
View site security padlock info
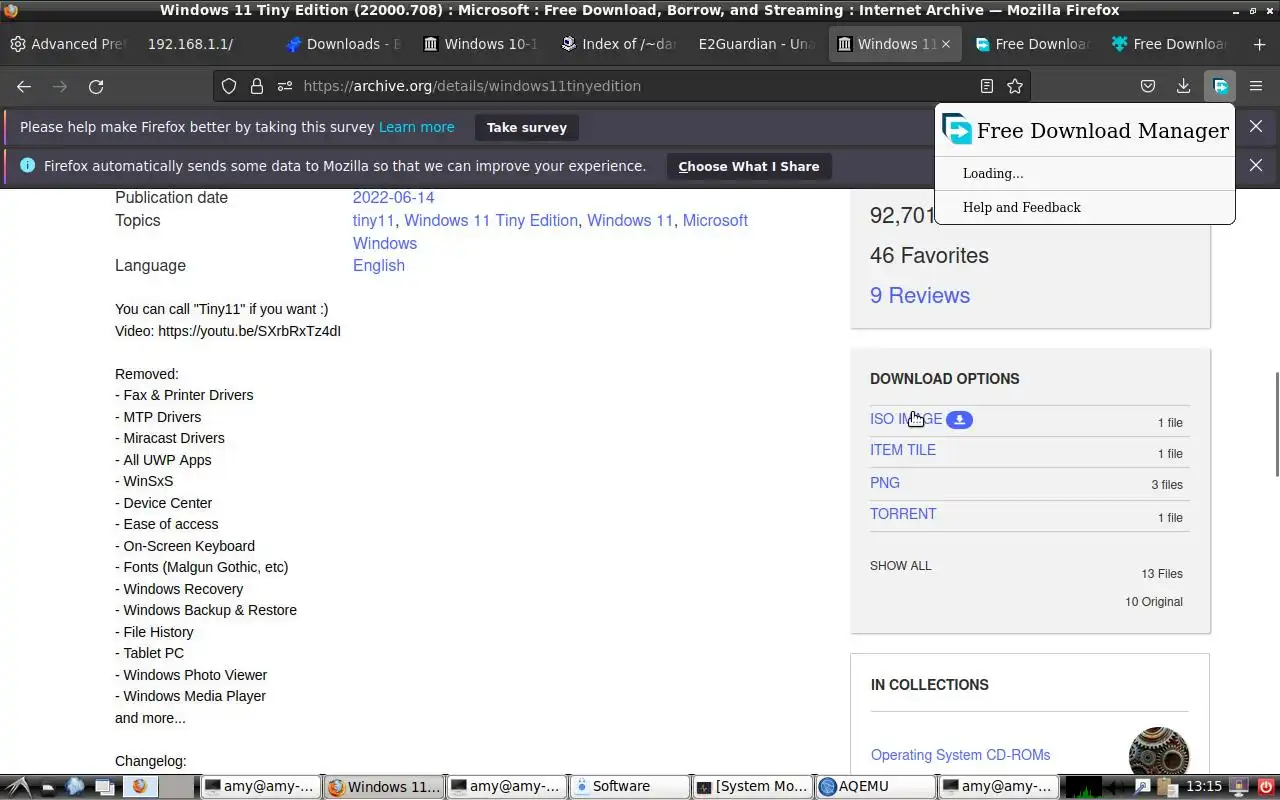tap(257, 86)
